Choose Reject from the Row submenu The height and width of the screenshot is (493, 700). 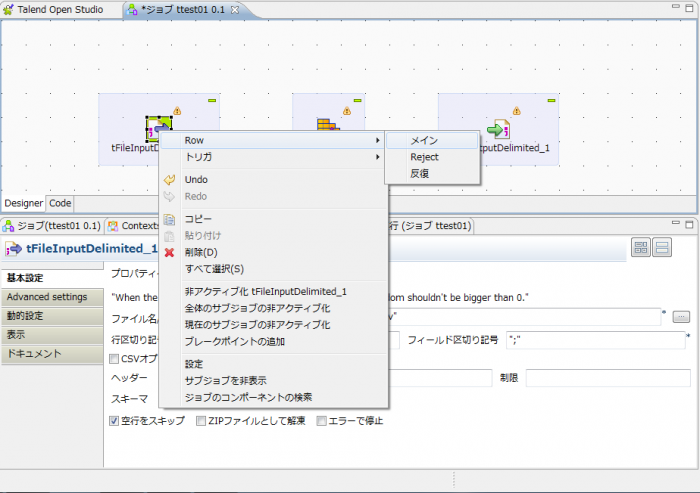point(433,157)
